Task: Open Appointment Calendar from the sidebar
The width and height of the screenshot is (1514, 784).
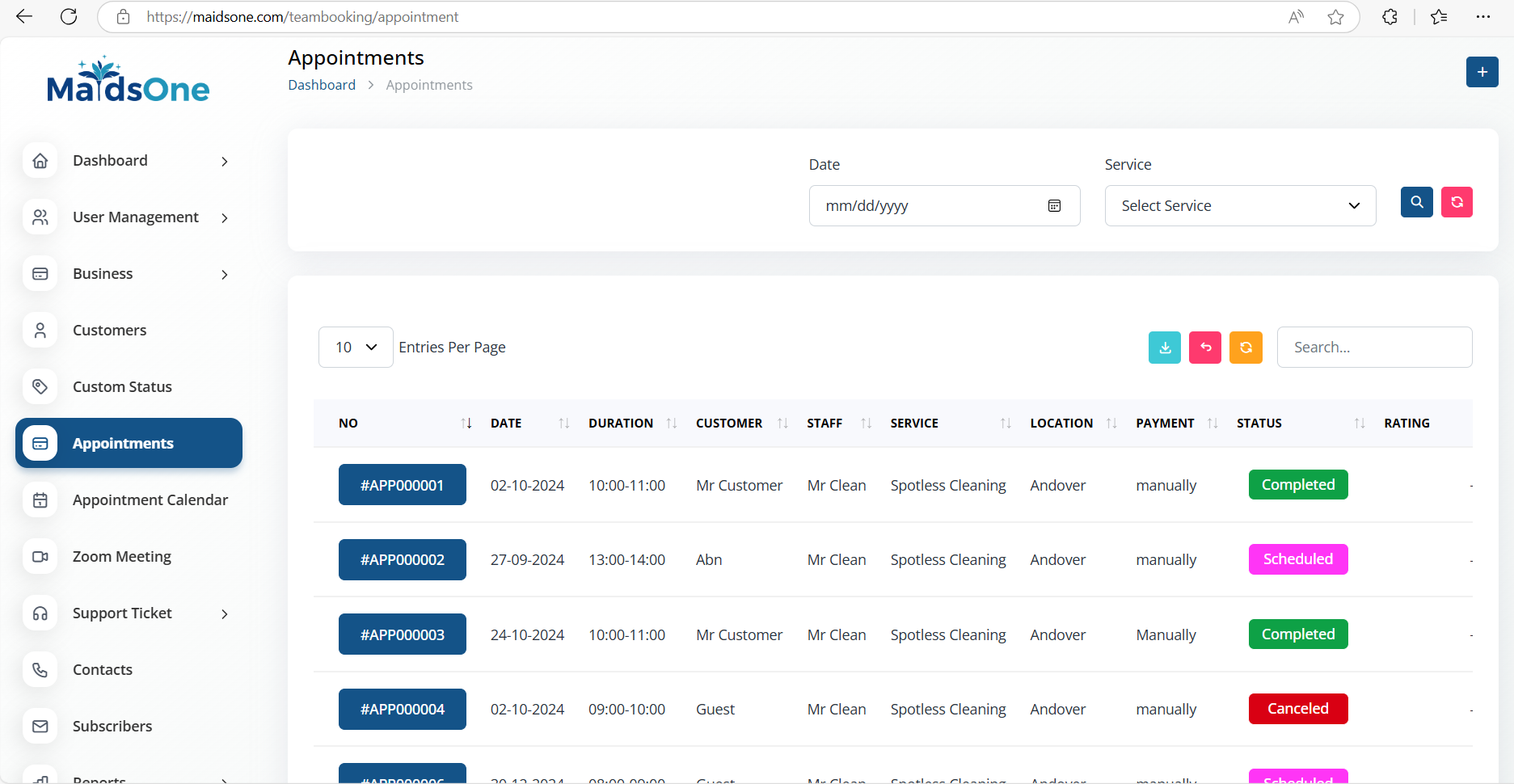Action: pyautogui.click(x=150, y=500)
